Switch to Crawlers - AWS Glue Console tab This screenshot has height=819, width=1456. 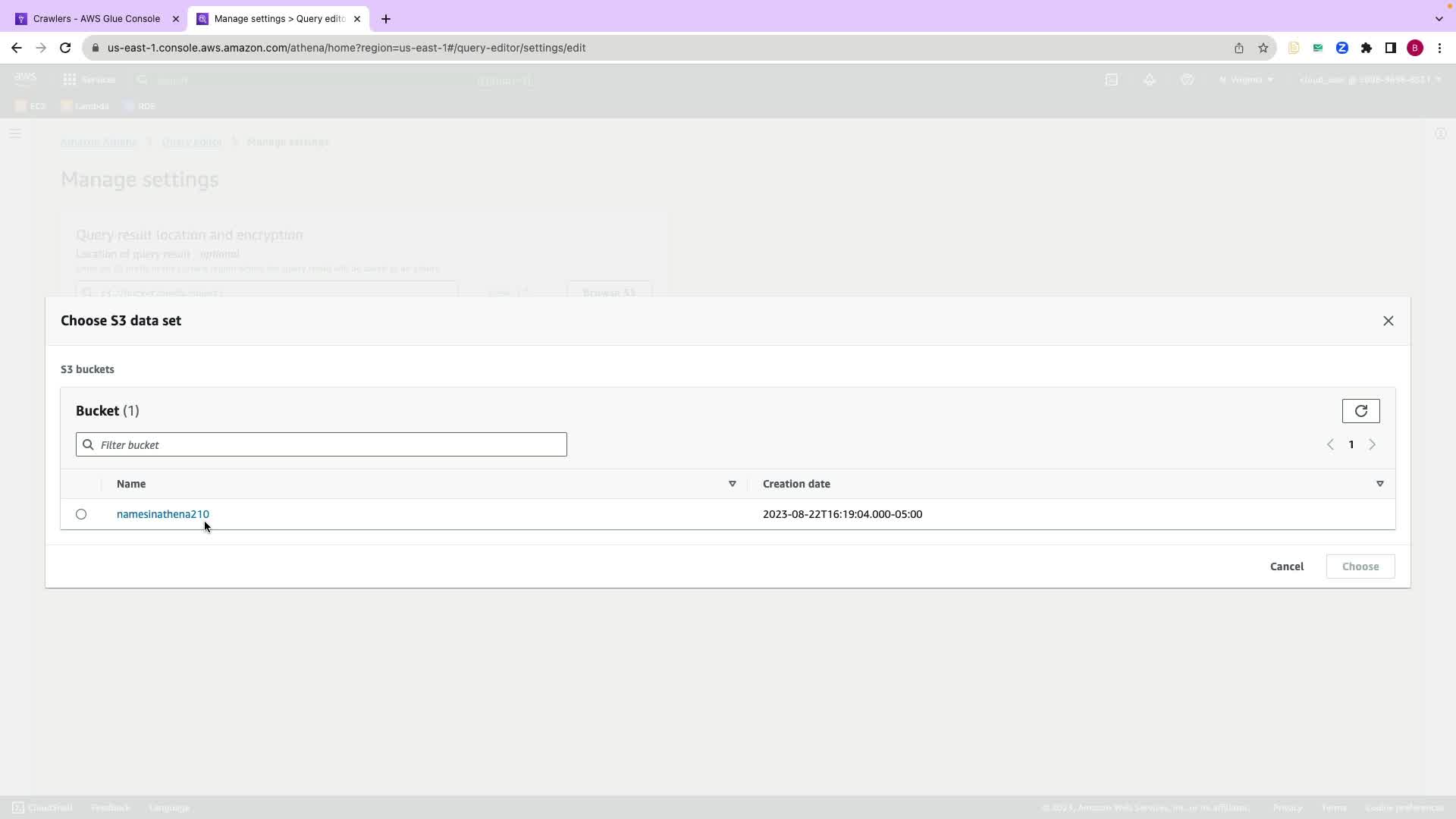(x=96, y=18)
